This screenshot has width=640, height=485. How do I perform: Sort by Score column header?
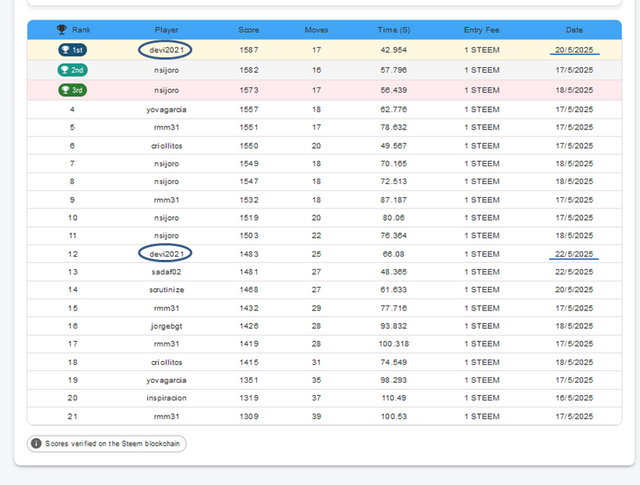coord(249,30)
